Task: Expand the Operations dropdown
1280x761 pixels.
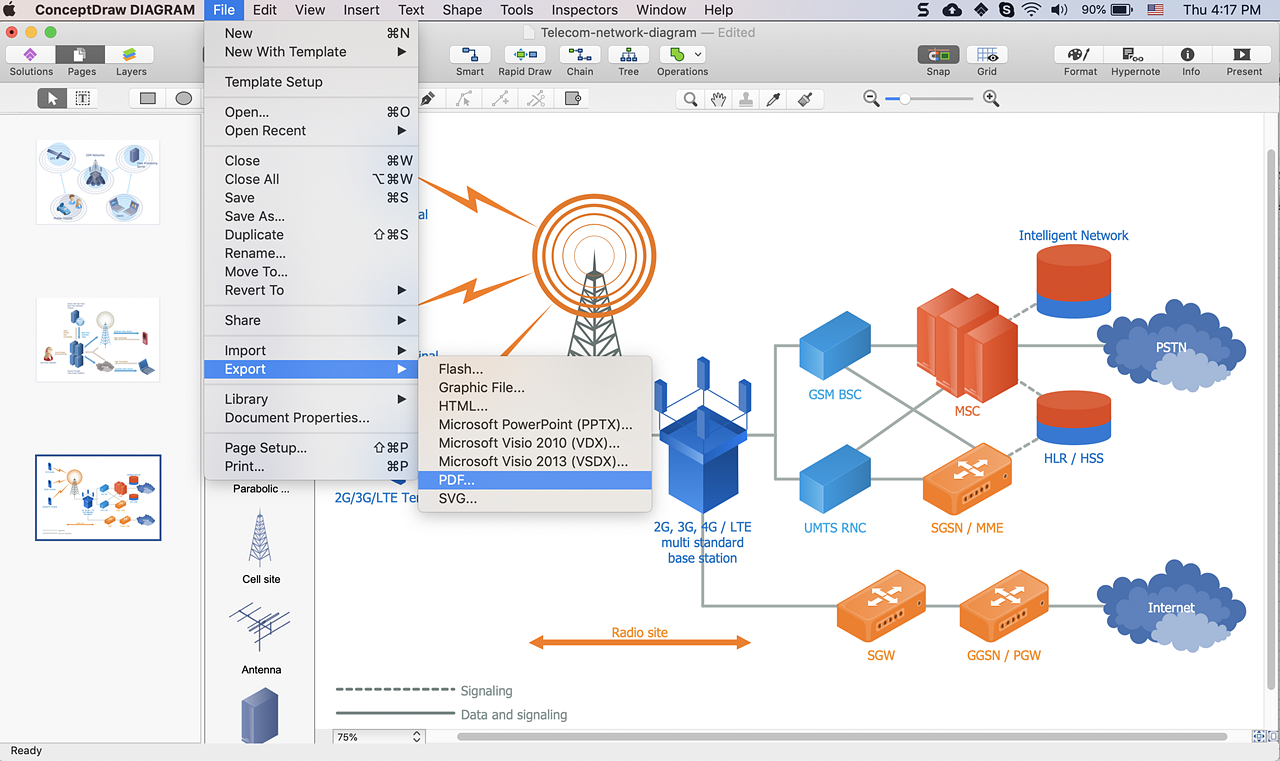Action: click(x=697, y=55)
